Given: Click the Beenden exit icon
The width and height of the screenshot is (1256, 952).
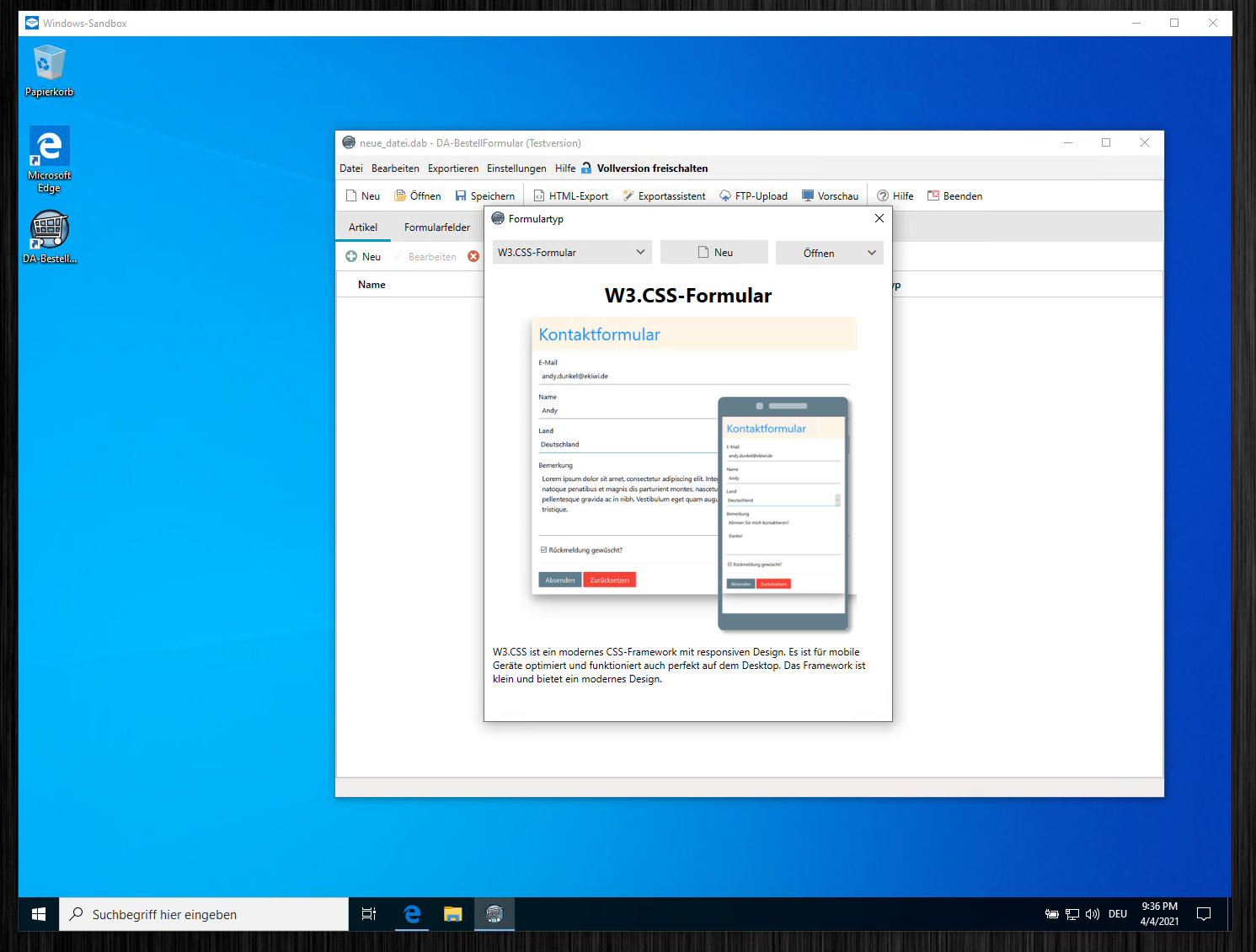Looking at the screenshot, I should pyautogui.click(x=933, y=196).
